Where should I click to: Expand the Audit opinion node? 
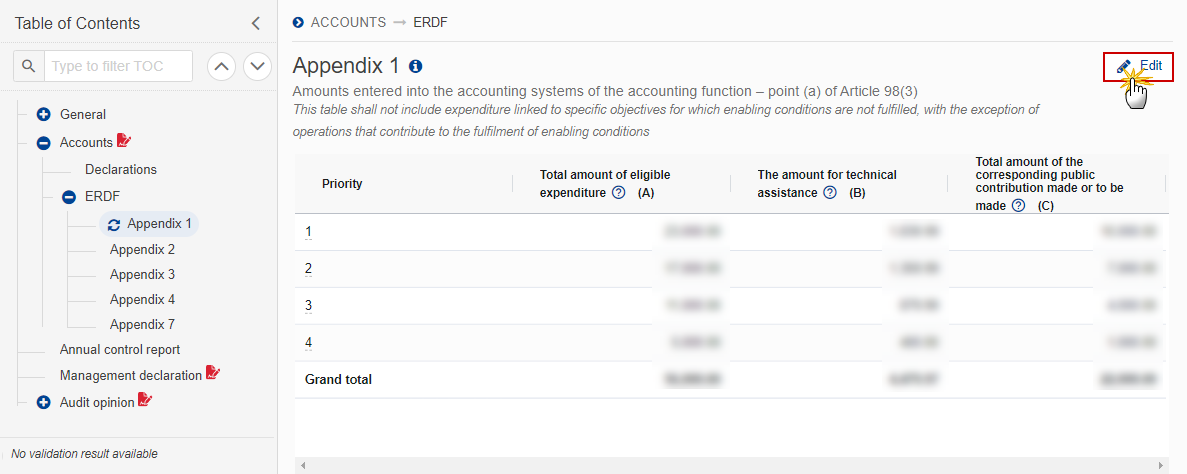pos(44,403)
